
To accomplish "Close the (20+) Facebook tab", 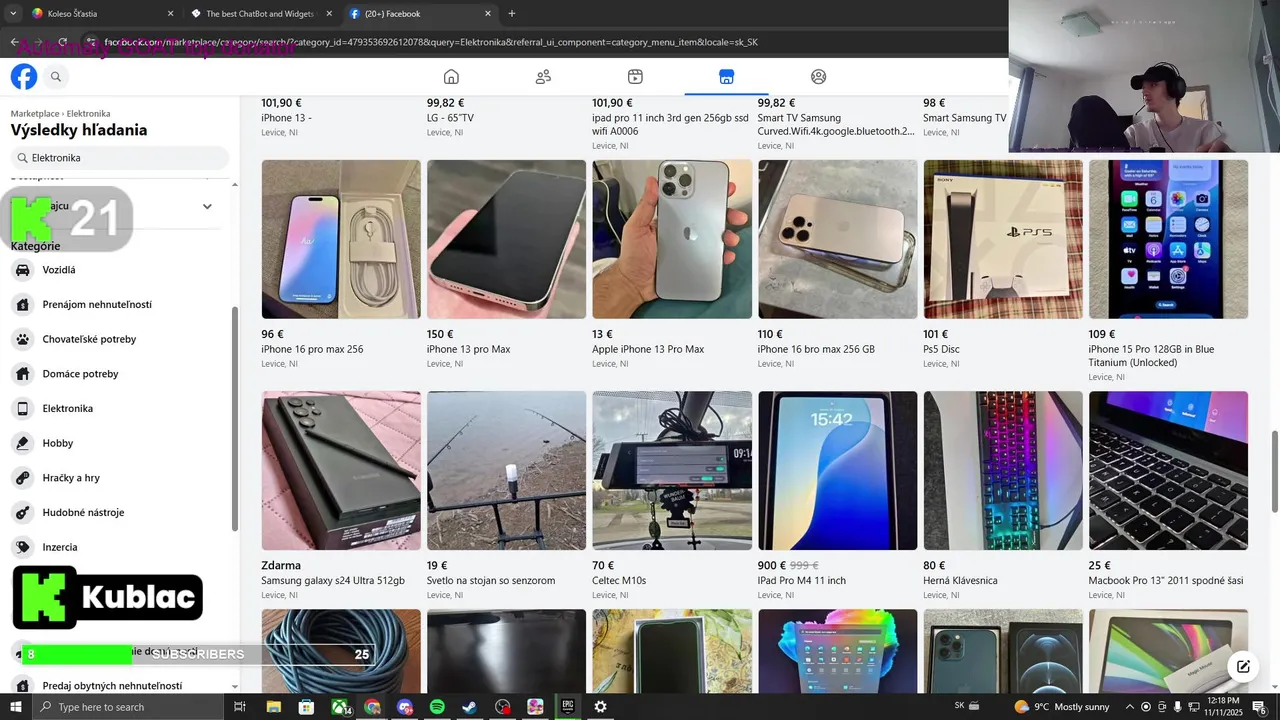I will point(488,14).
